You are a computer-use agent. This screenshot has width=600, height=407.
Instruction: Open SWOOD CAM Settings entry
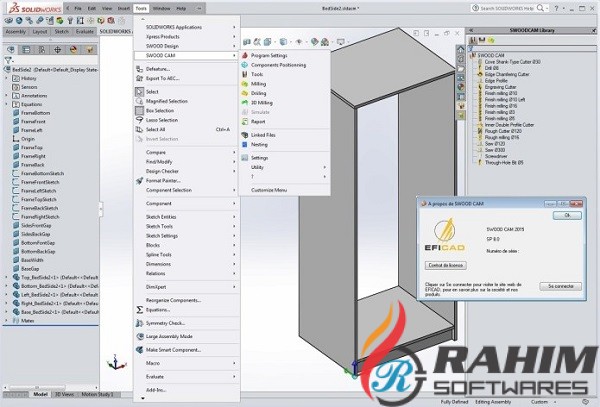[x=259, y=158]
